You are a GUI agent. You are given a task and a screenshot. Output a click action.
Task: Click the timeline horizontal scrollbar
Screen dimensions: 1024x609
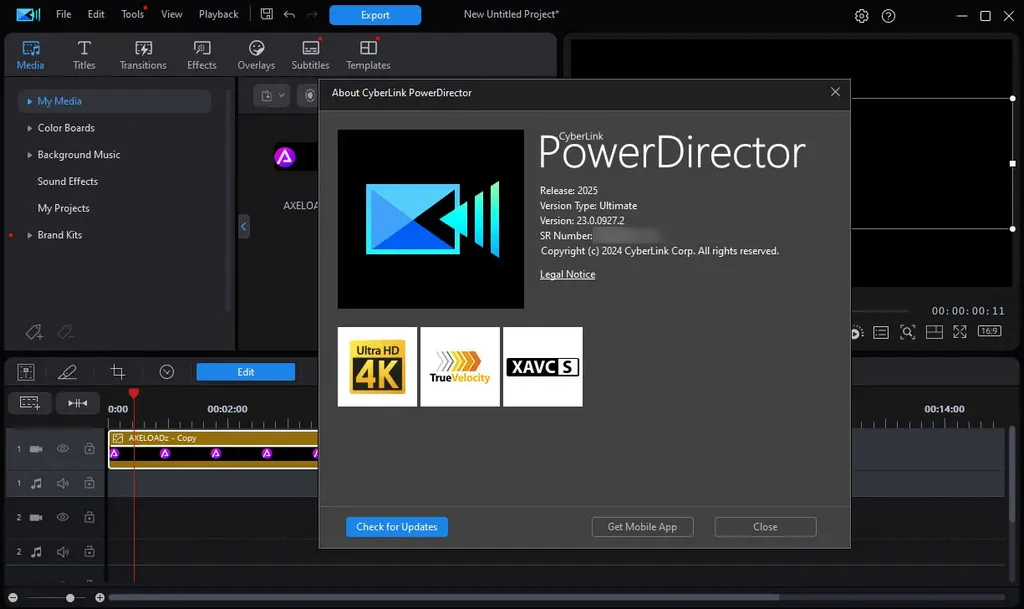[x=444, y=597]
